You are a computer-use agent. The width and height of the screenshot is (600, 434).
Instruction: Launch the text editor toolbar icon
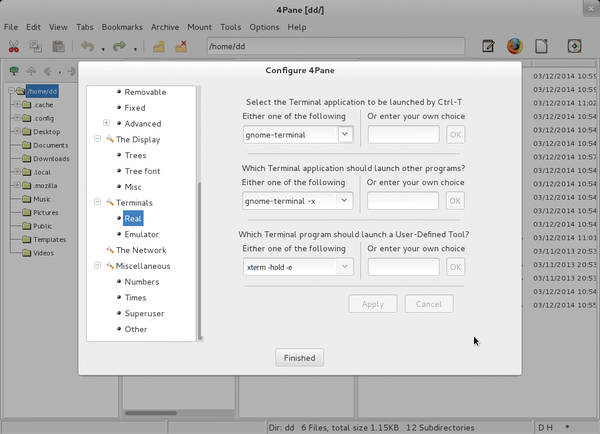[x=488, y=46]
